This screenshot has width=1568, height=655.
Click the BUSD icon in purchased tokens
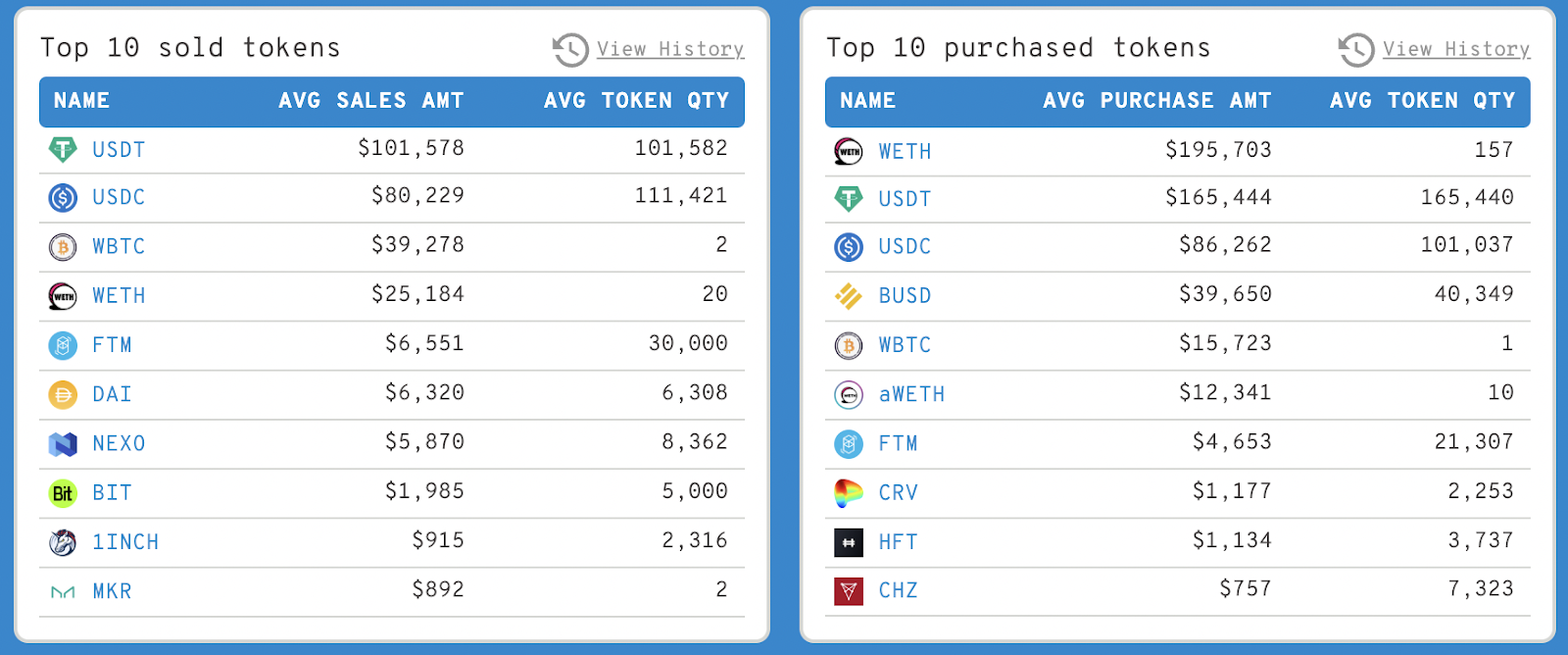849,296
